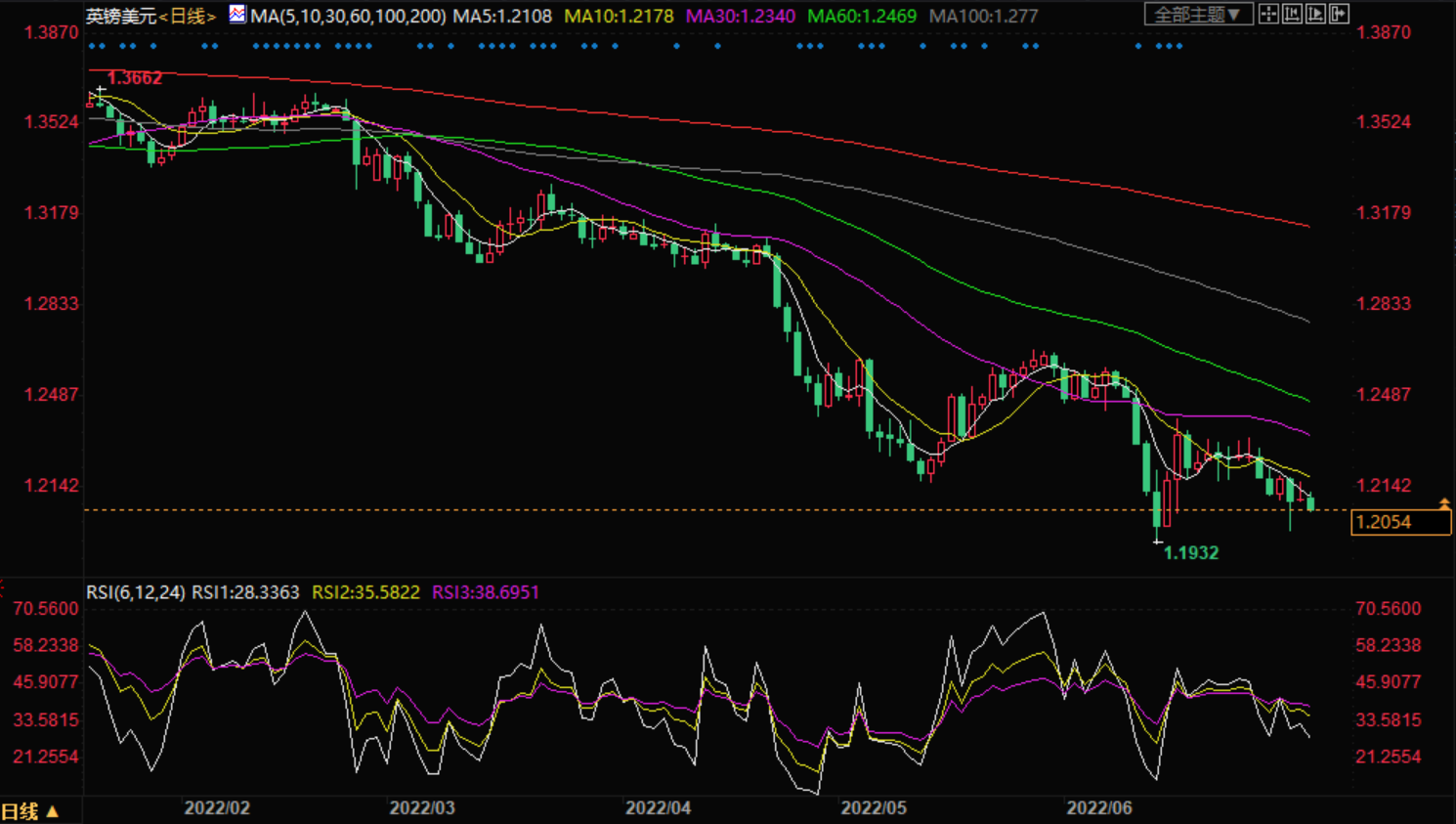Viewport: 1456px width, 824px height.
Task: Click the 1.3524 label on the left price axis
Action: click(x=52, y=122)
